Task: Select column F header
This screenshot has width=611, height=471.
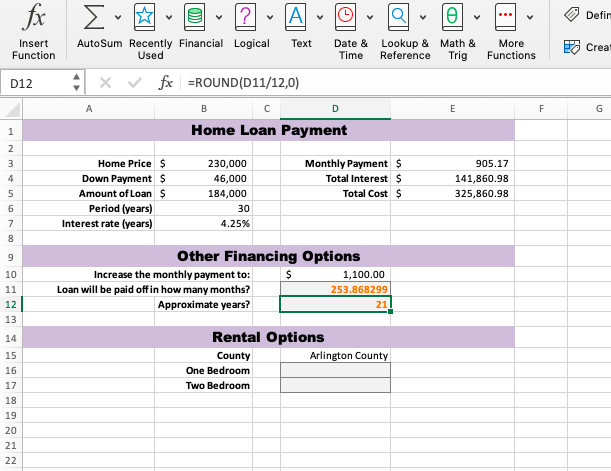Action: (541, 109)
